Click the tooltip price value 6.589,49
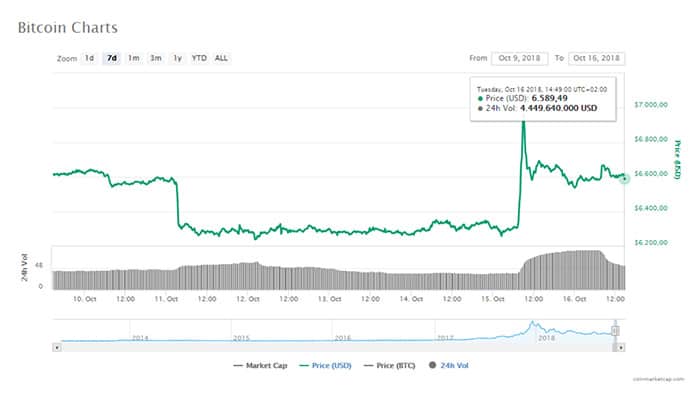This screenshot has height=399, width=700. click(550, 98)
